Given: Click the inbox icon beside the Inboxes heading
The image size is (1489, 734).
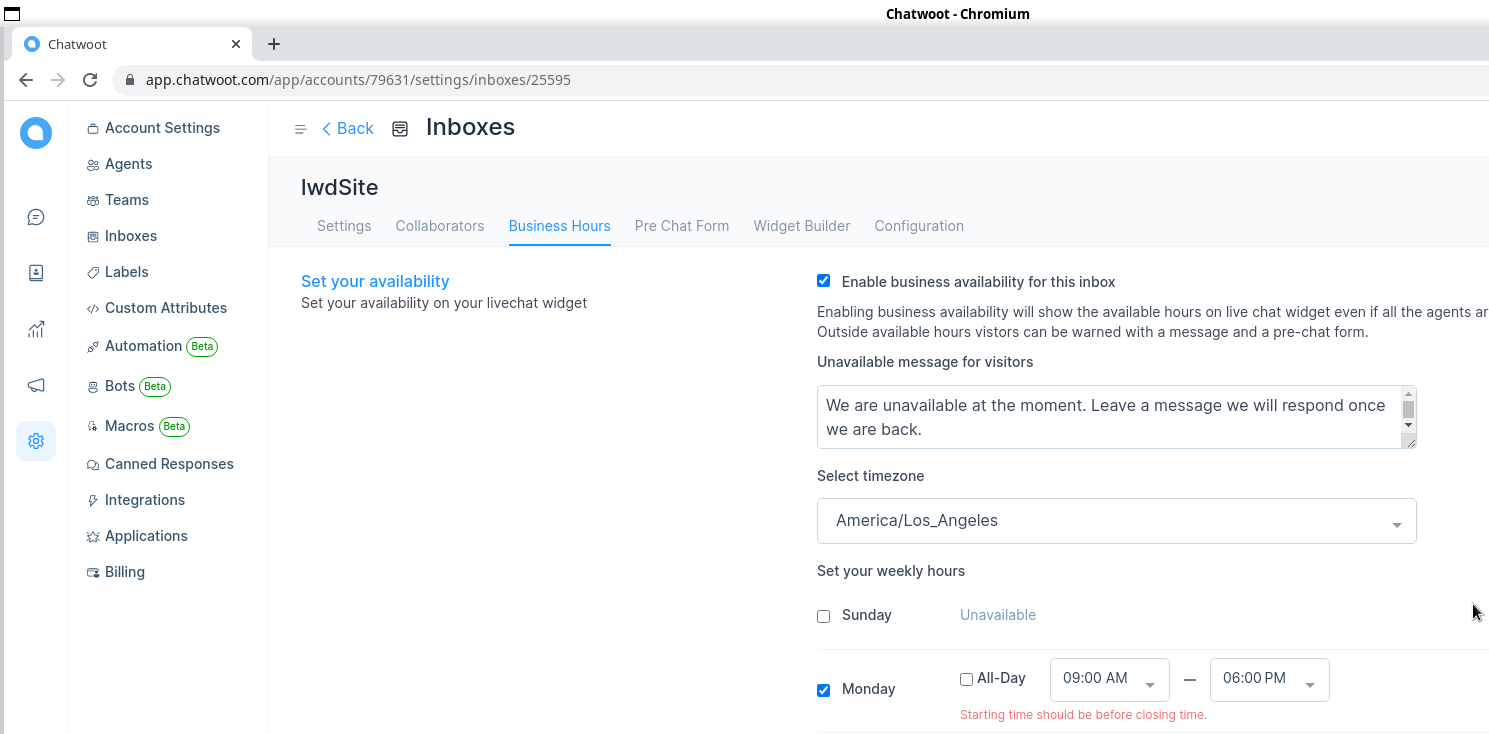Looking at the screenshot, I should 400,128.
